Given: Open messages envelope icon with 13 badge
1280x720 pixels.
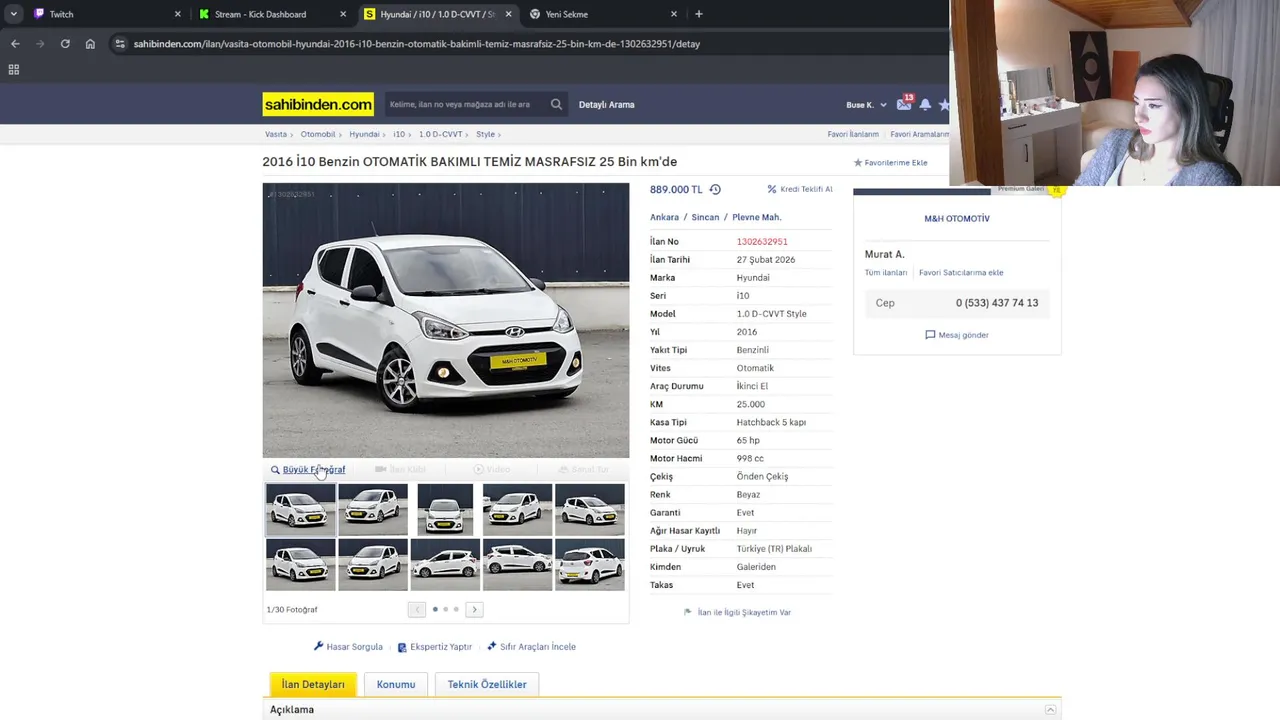Looking at the screenshot, I should tap(904, 104).
